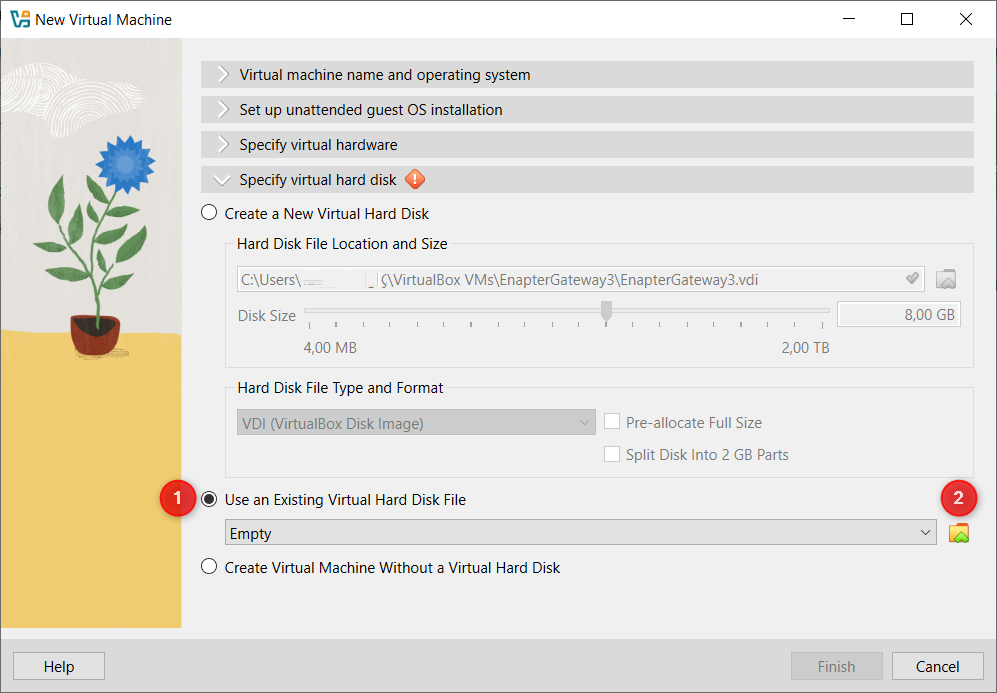Collapse the Specify virtual hard disk section
Viewport: 997px width, 693px height.
(221, 179)
